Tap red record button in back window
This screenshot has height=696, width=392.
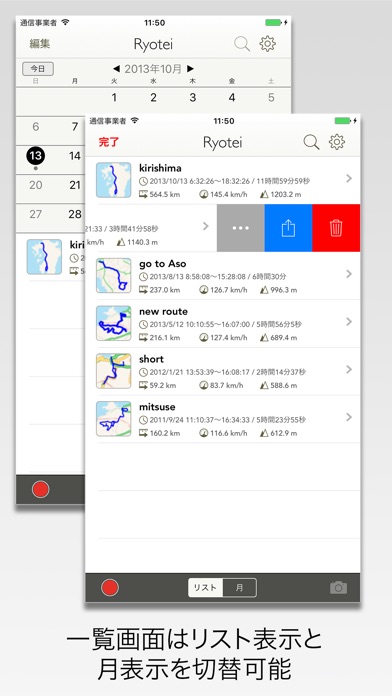(41, 489)
